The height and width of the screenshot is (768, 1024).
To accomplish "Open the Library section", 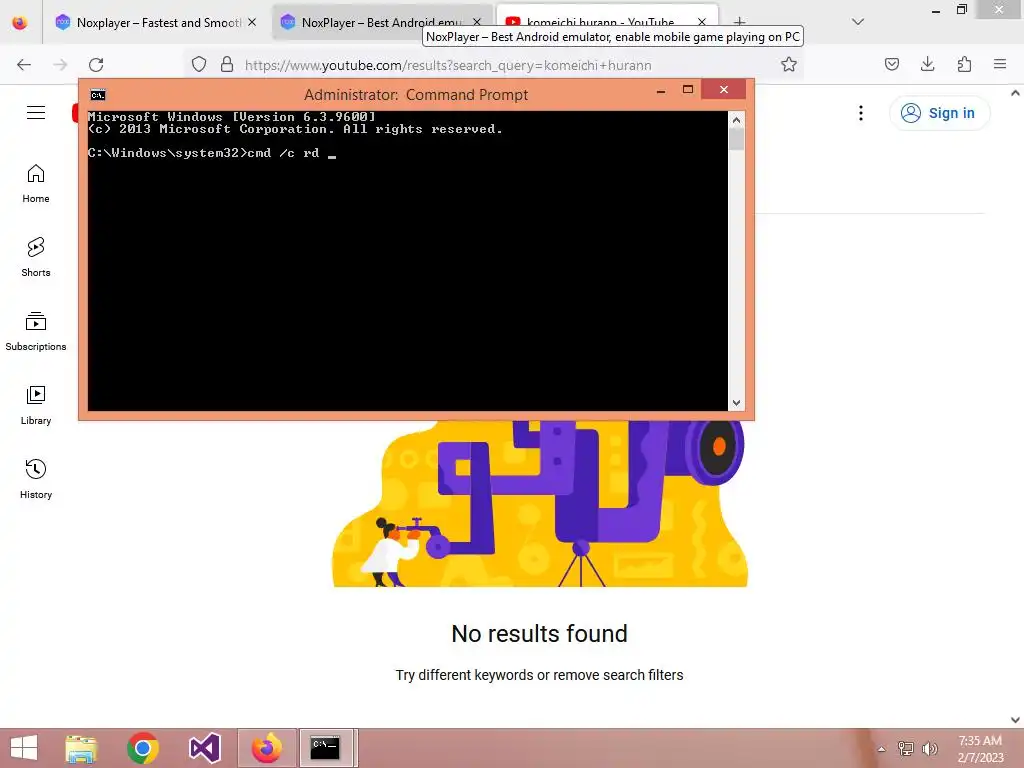I will (x=36, y=406).
